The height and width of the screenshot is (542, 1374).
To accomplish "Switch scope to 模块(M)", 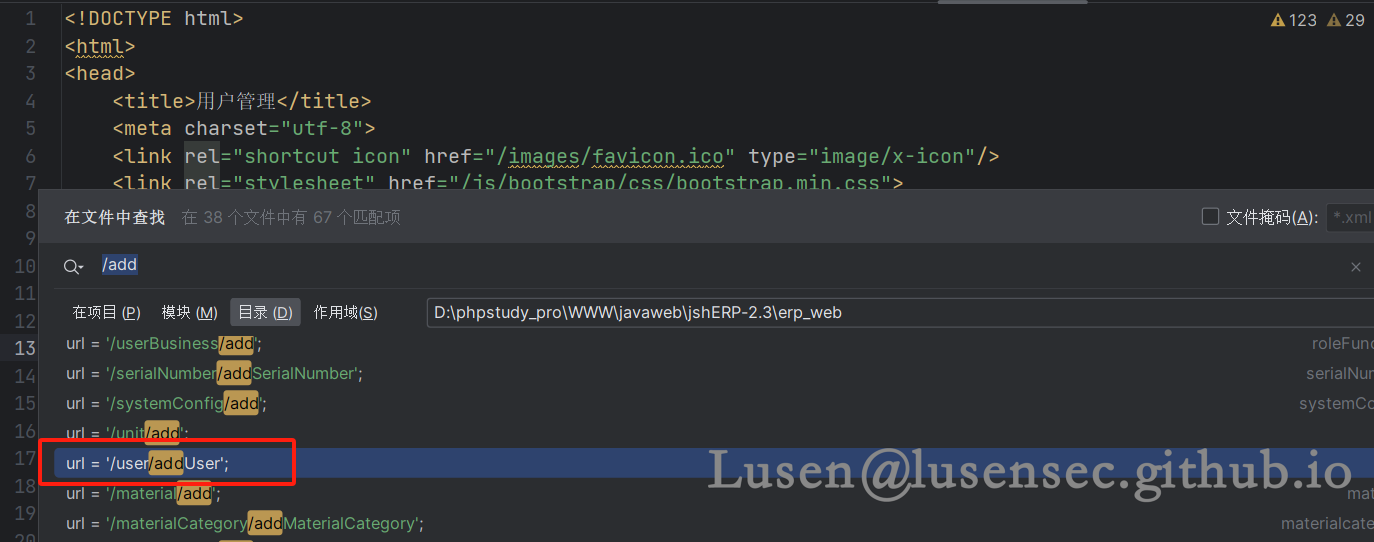I will coord(189,312).
